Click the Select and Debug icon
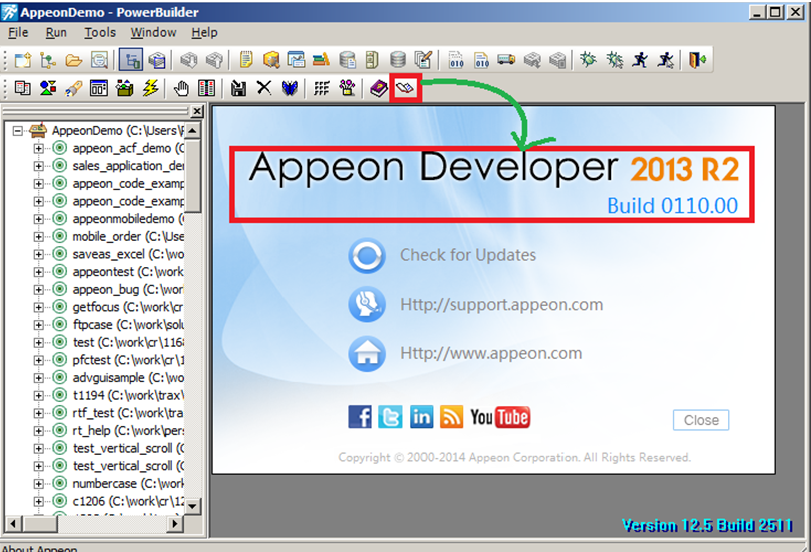 (615, 60)
